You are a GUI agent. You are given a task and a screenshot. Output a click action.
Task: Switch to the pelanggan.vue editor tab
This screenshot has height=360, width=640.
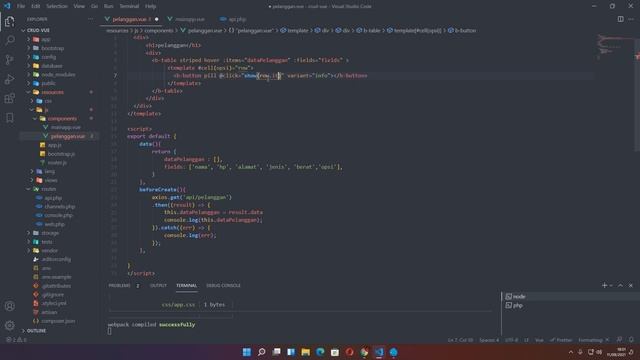[x=131, y=19]
